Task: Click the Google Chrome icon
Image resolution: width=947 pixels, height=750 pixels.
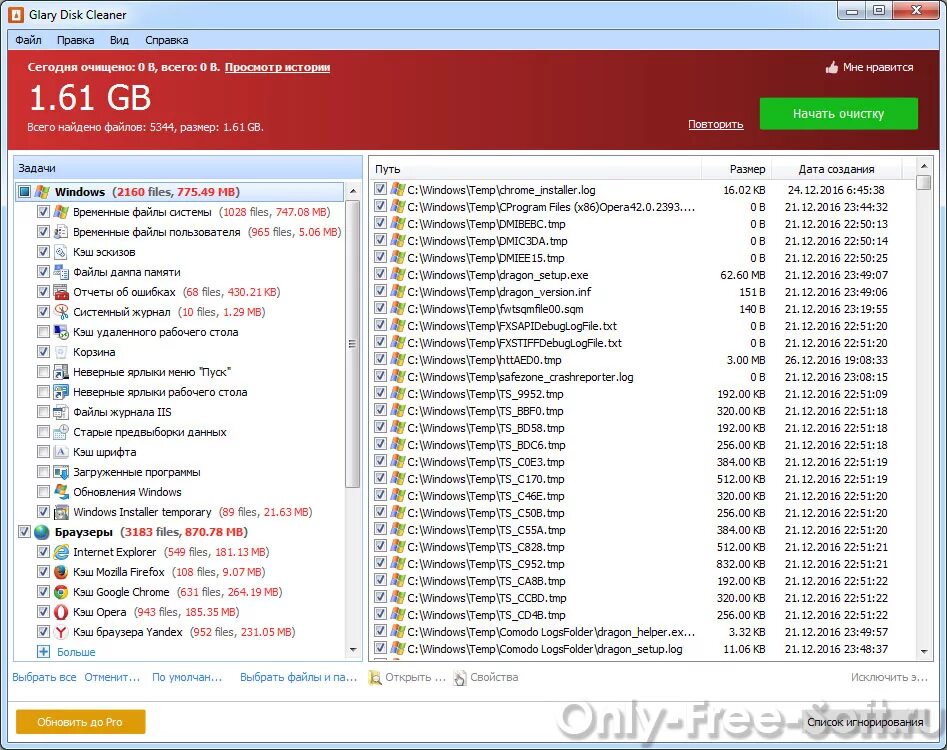Action: 61,592
